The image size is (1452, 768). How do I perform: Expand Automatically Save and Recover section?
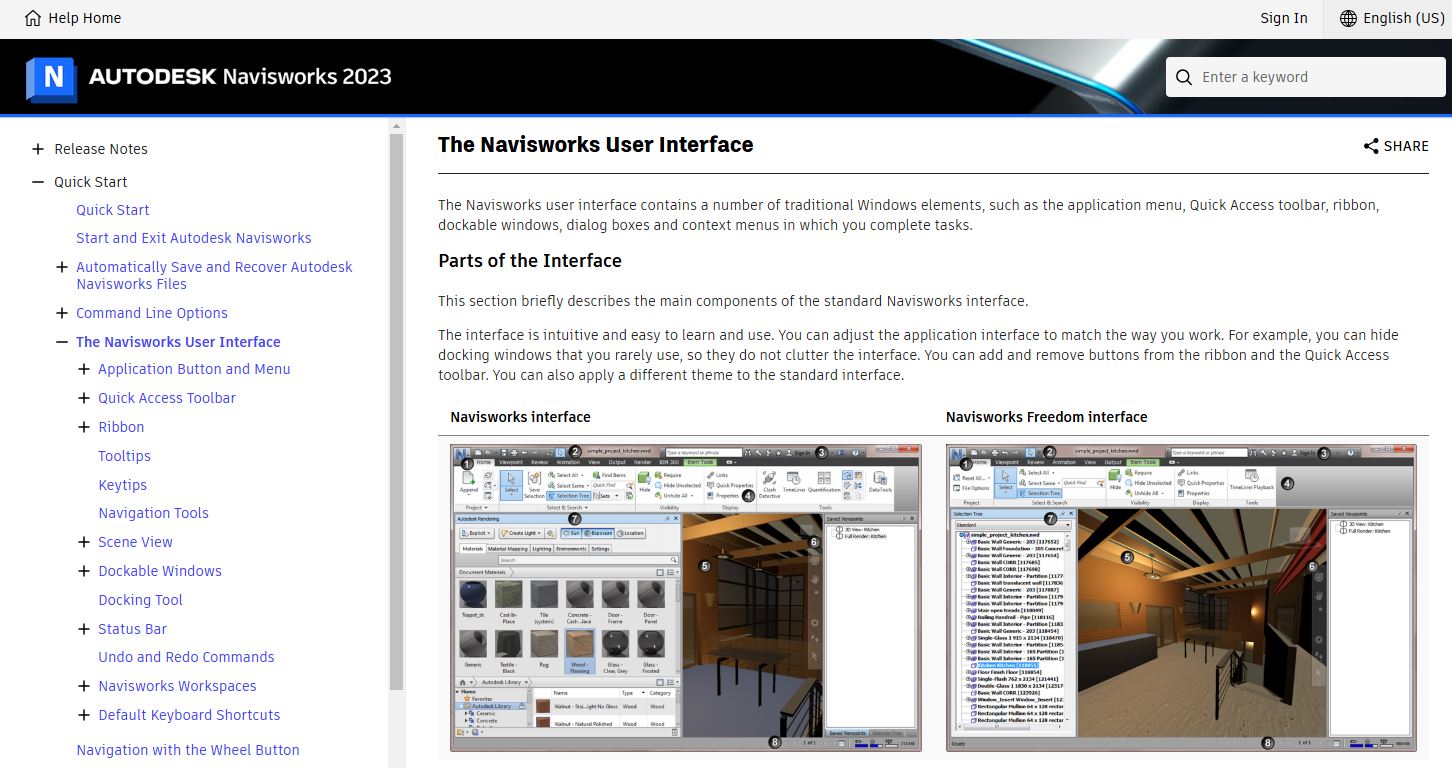click(x=62, y=267)
